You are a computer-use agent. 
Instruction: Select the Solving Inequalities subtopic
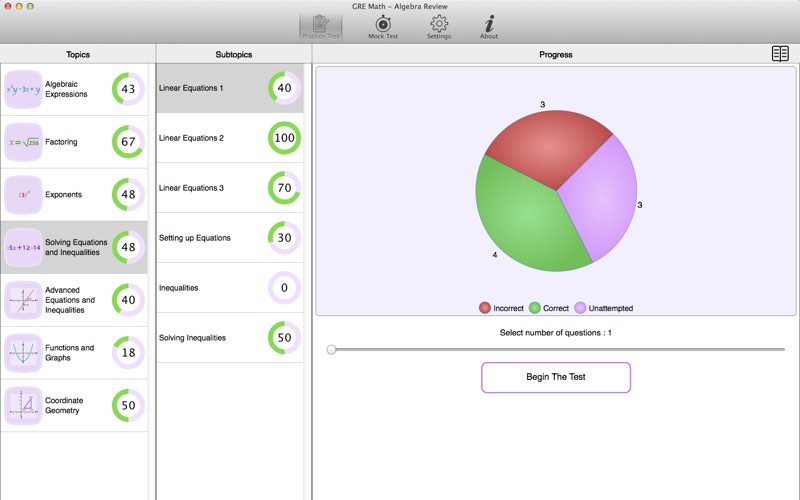click(230, 338)
